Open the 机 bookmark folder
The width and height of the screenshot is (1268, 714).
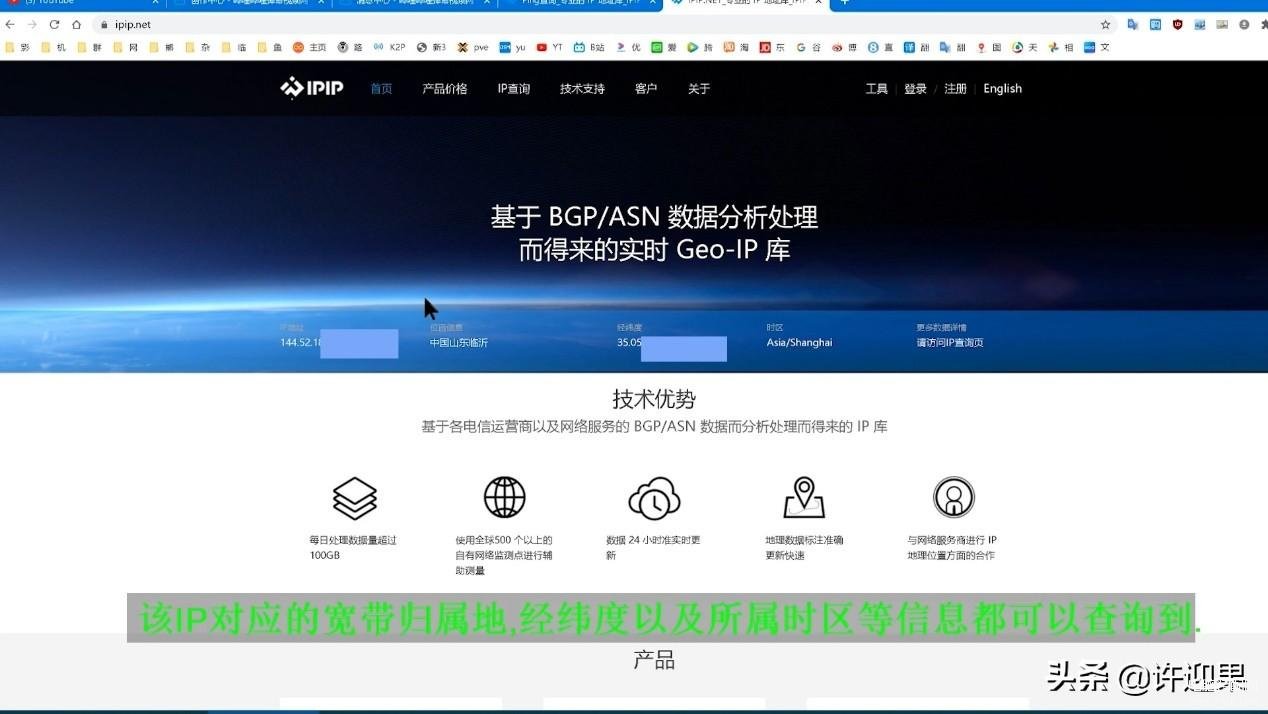pos(53,47)
